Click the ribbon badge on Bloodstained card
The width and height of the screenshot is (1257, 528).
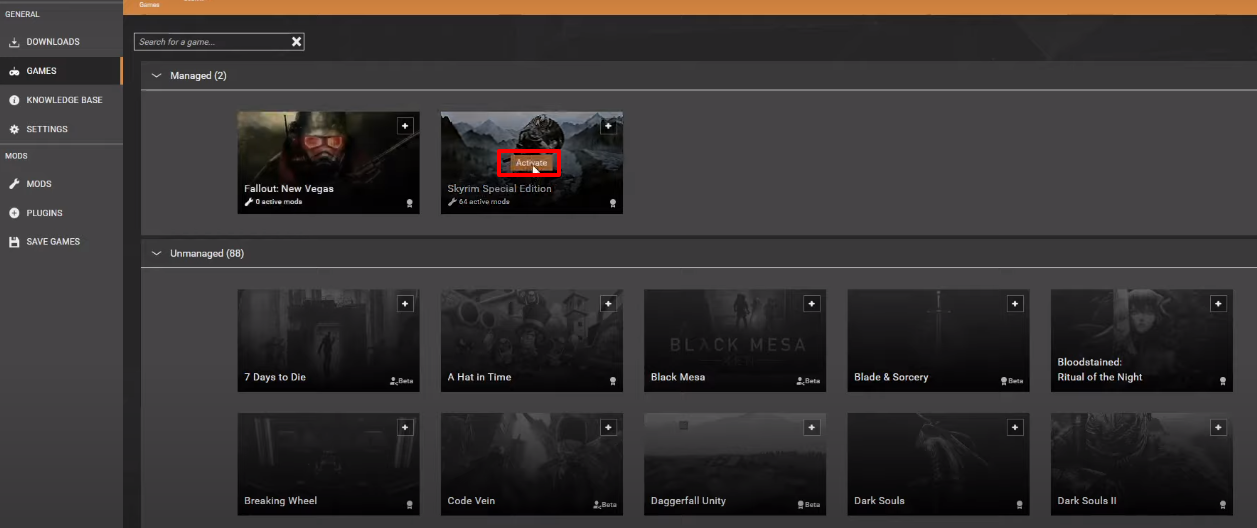tap(1223, 381)
